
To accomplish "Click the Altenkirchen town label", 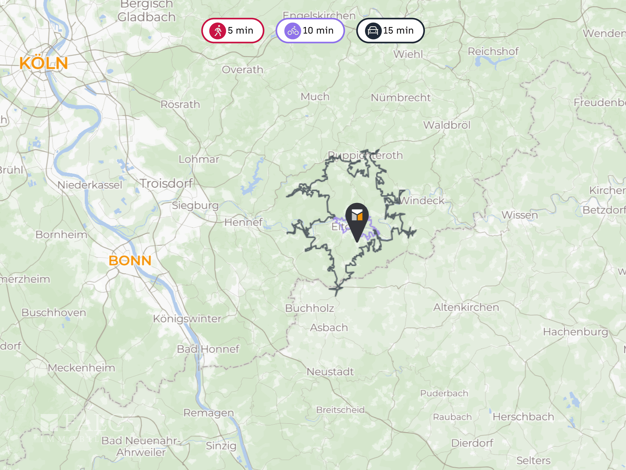I will pyautogui.click(x=466, y=307).
